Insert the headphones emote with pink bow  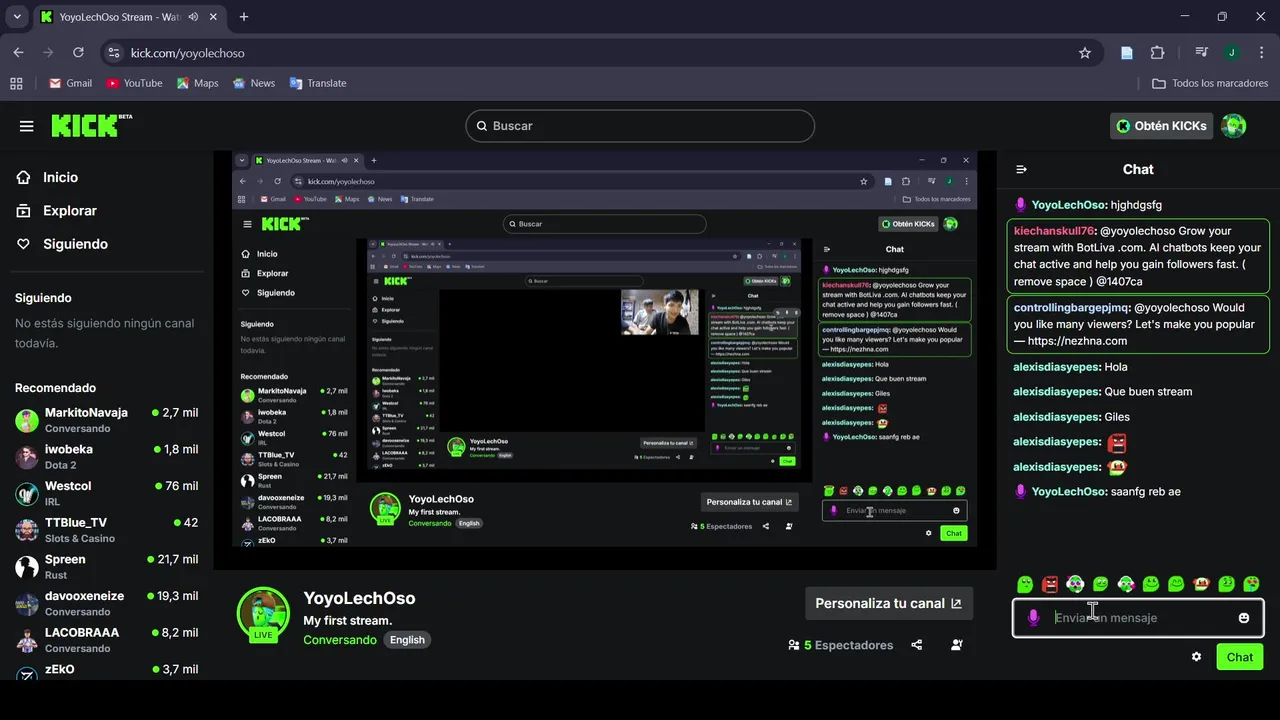(1075, 584)
